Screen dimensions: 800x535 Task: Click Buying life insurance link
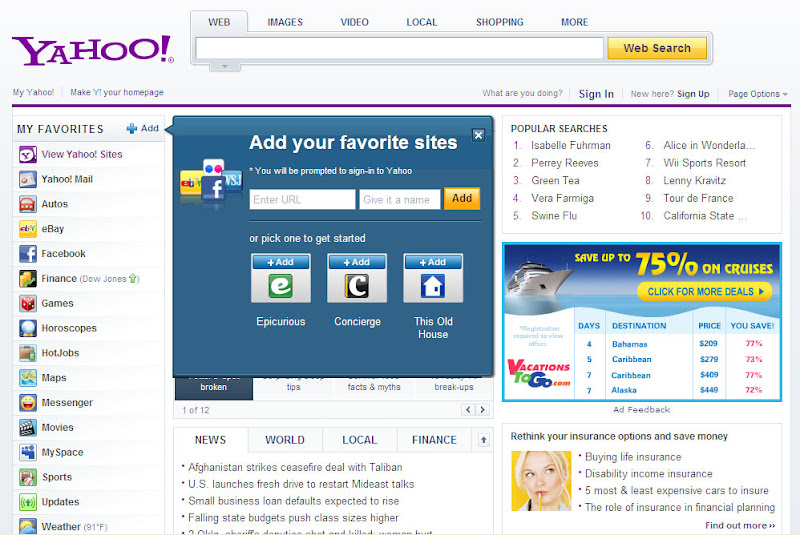[633, 457]
